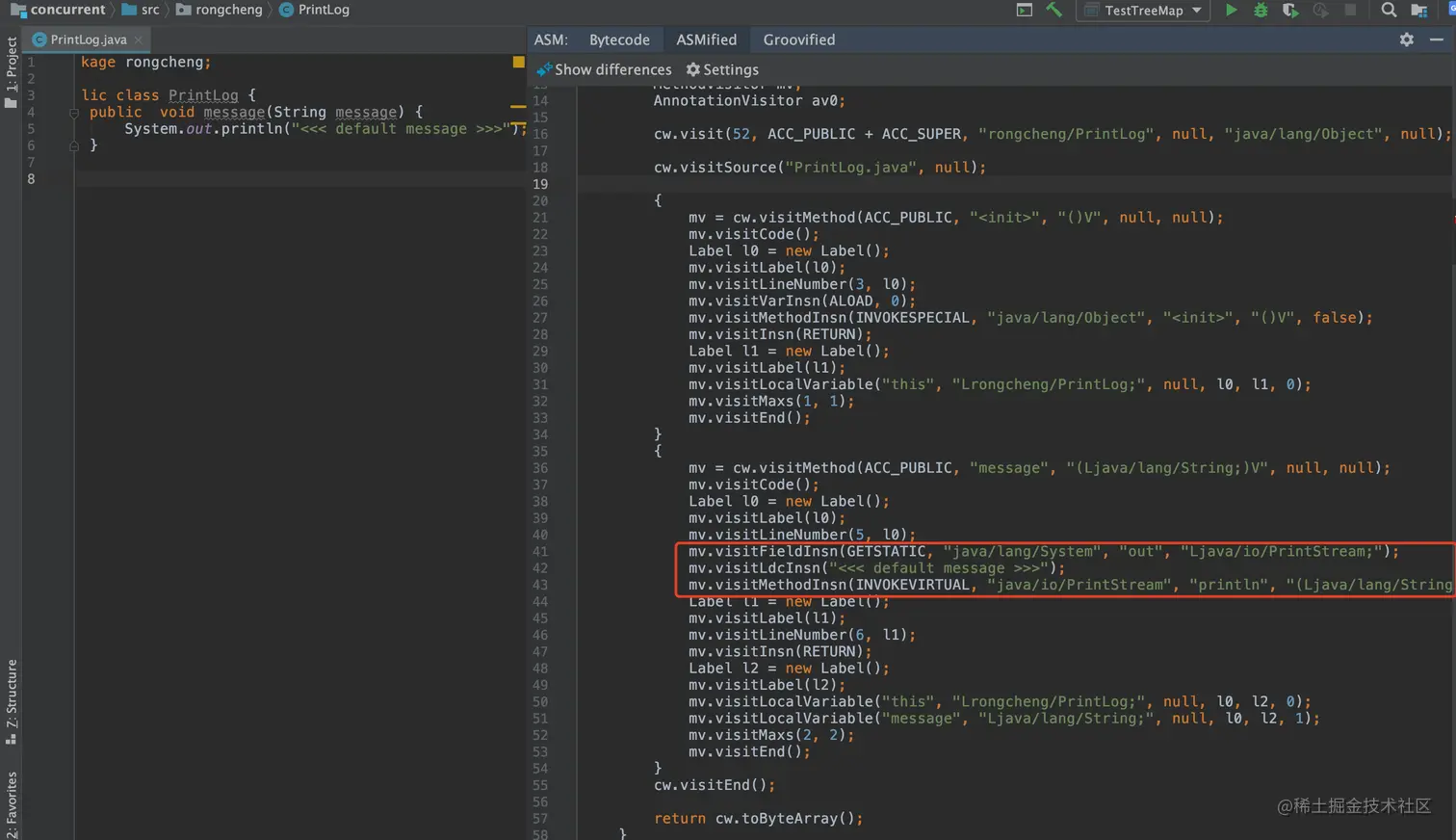The image size is (1456, 840).
Task: Click Label l2 = new Label(); line
Action: click(x=789, y=669)
